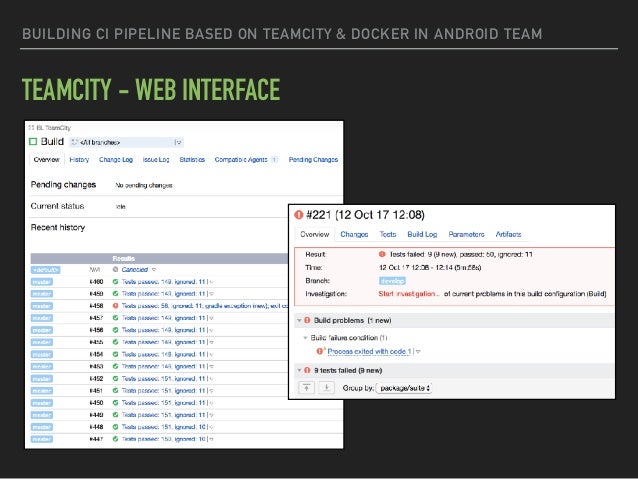This screenshot has width=638, height=479.
Task: Open 'Group by' package/suite dropdown
Action: [404, 388]
